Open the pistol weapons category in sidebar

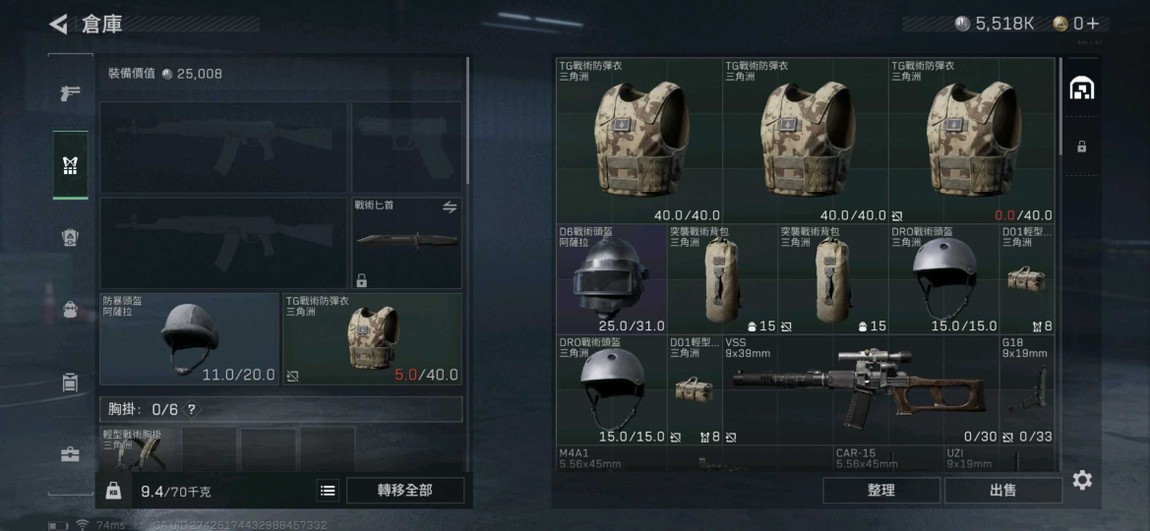[70, 93]
